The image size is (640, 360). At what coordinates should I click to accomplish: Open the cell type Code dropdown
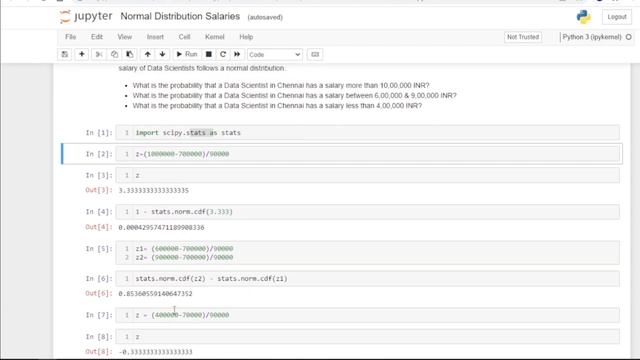point(275,54)
